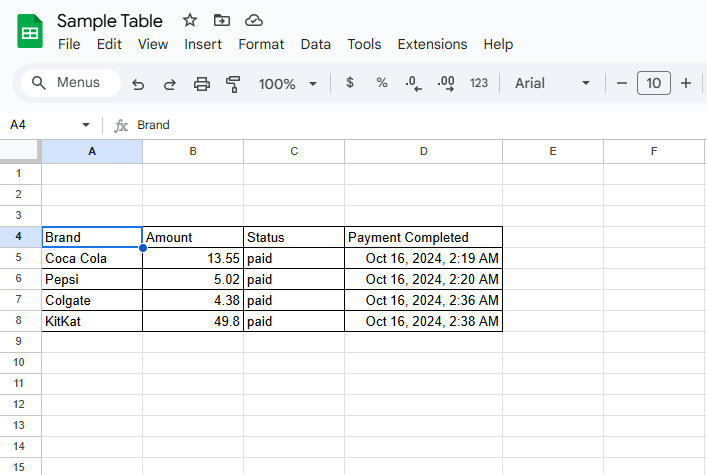Select the 2:19 AM payment date cell

423,258
